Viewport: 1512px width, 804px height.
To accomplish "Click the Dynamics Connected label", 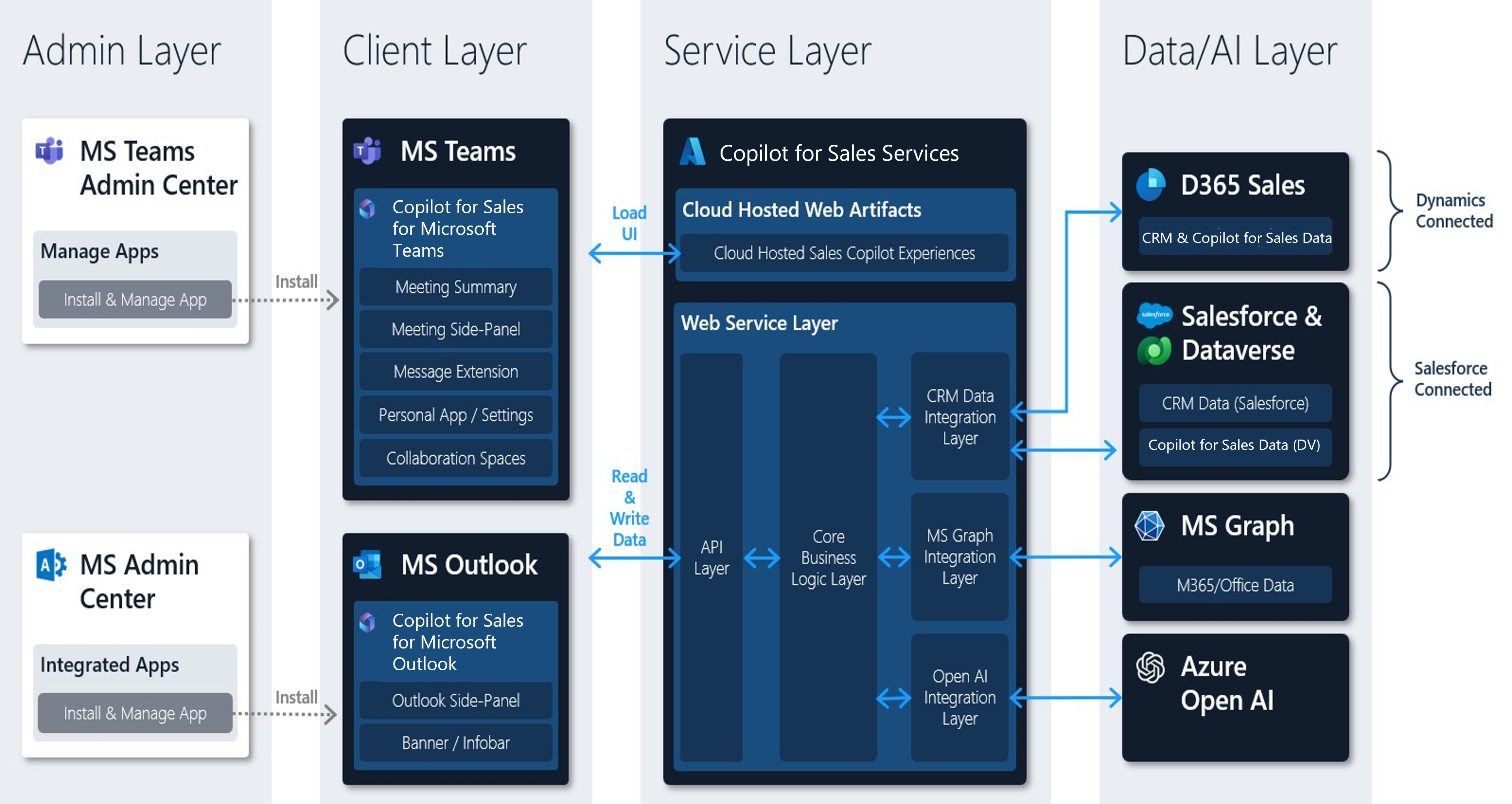I will click(1454, 210).
